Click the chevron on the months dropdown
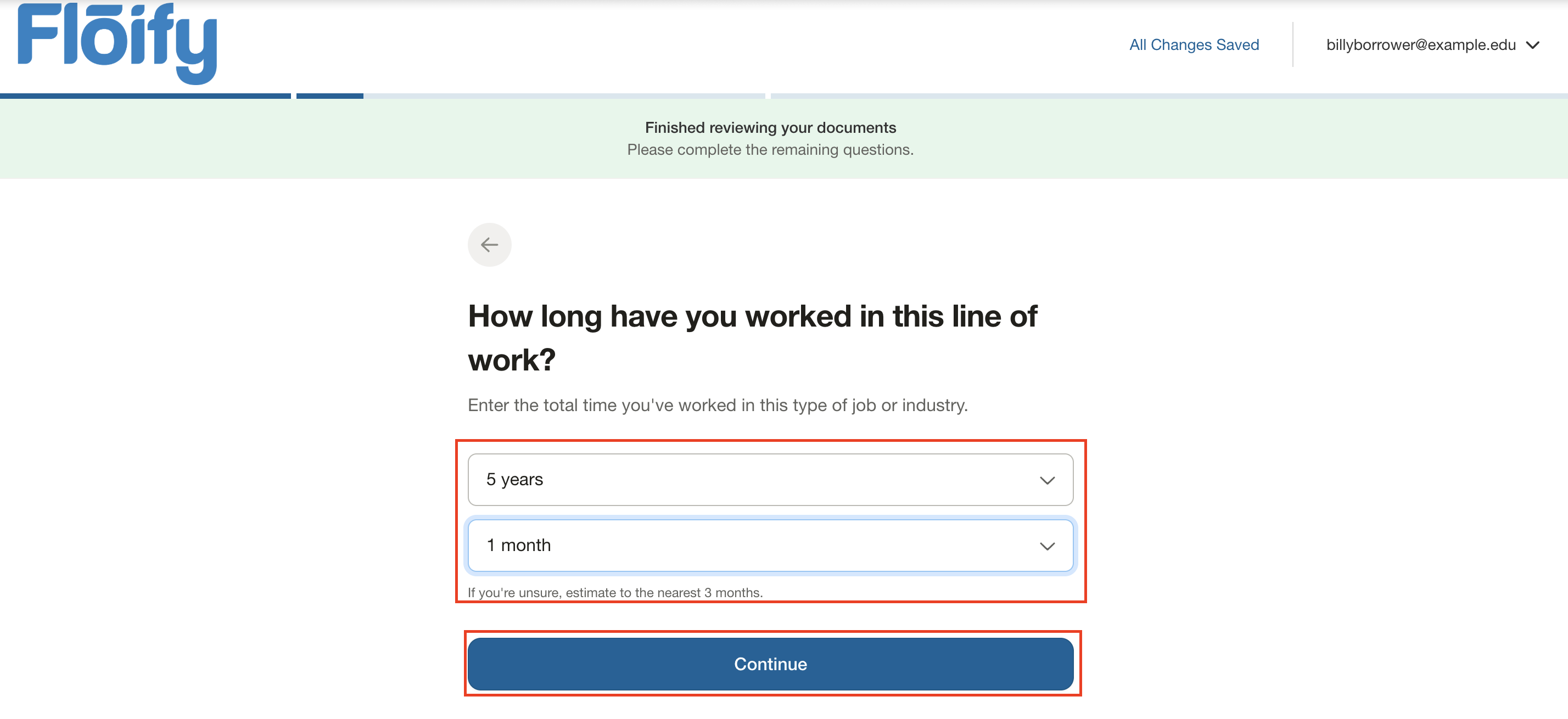This screenshot has width=1568, height=719. 1046,546
